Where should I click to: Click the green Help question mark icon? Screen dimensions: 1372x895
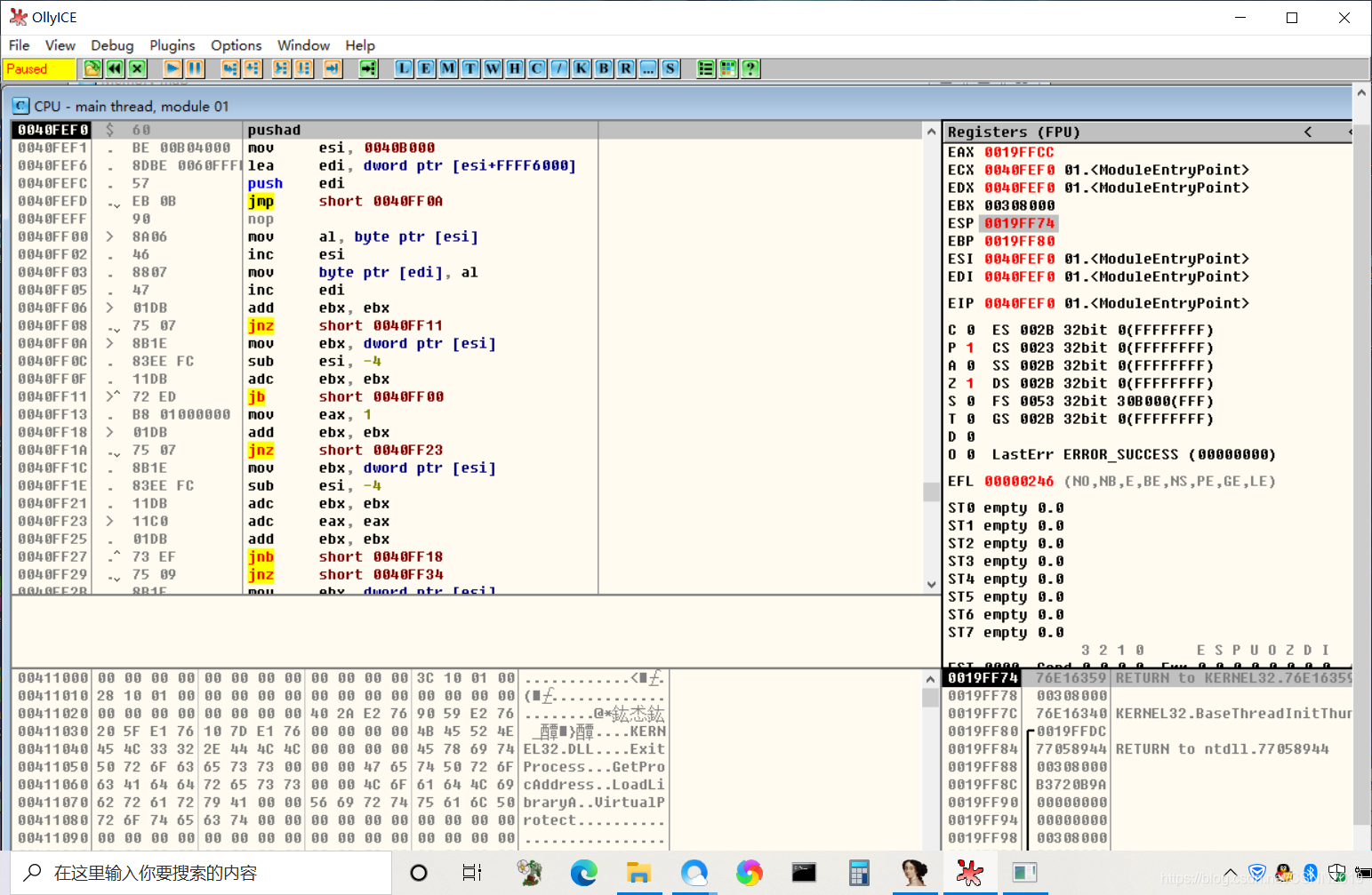click(x=750, y=68)
